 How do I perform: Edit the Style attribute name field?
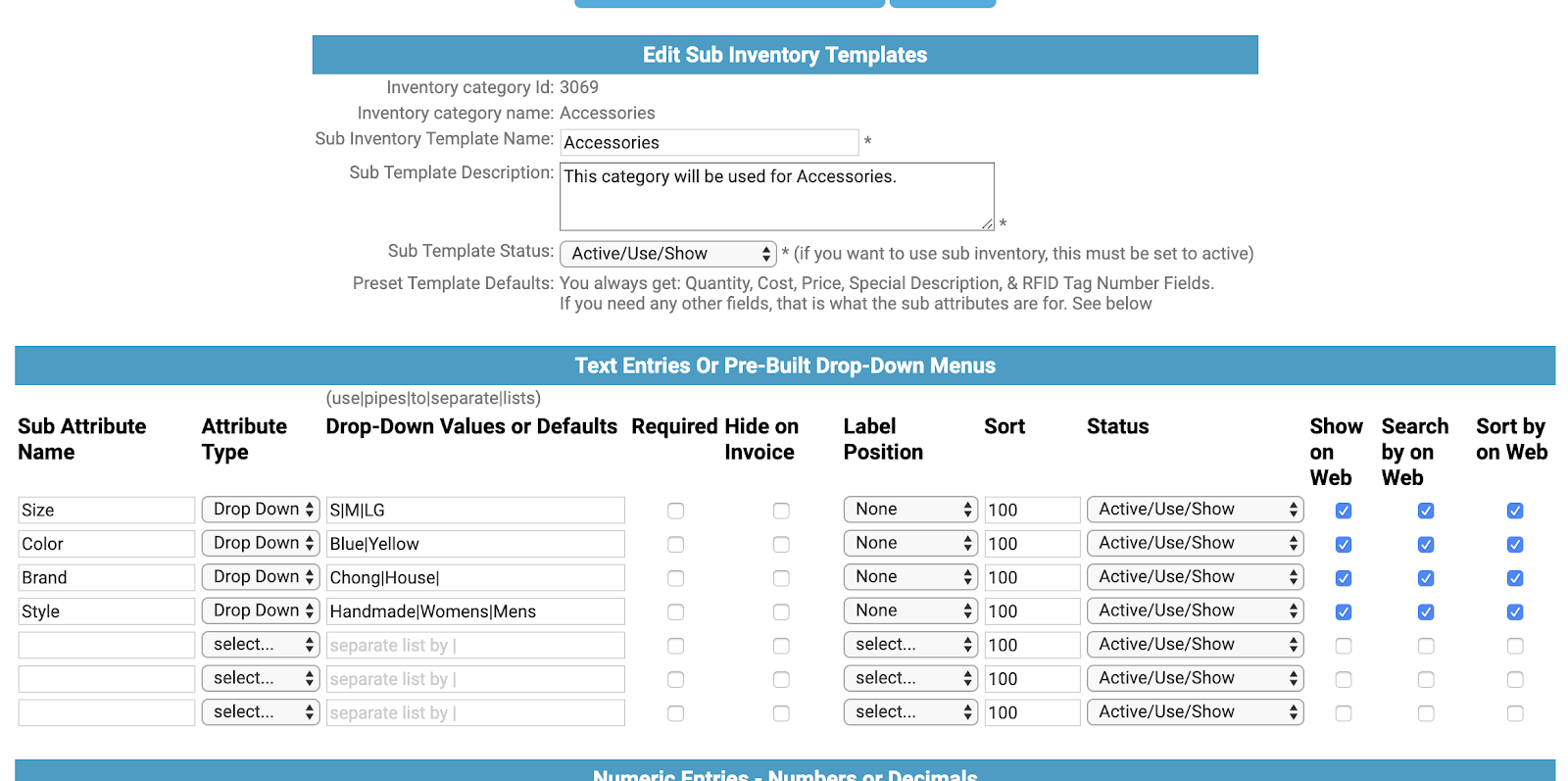pyautogui.click(x=107, y=611)
